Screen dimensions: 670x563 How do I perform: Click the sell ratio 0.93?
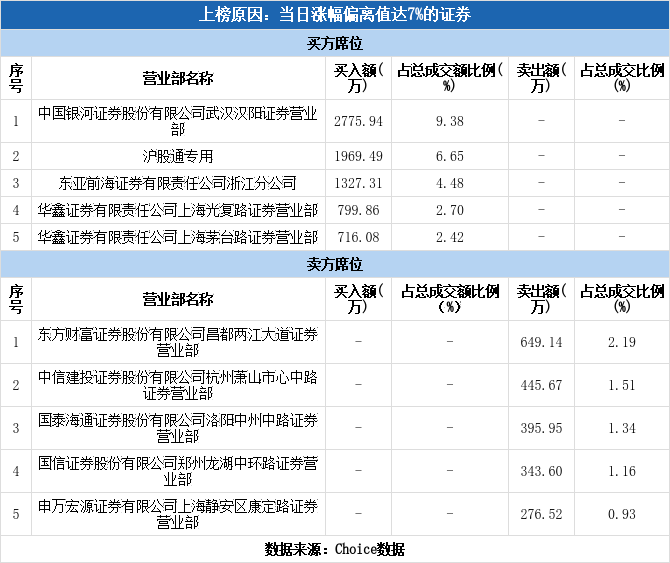point(622,514)
